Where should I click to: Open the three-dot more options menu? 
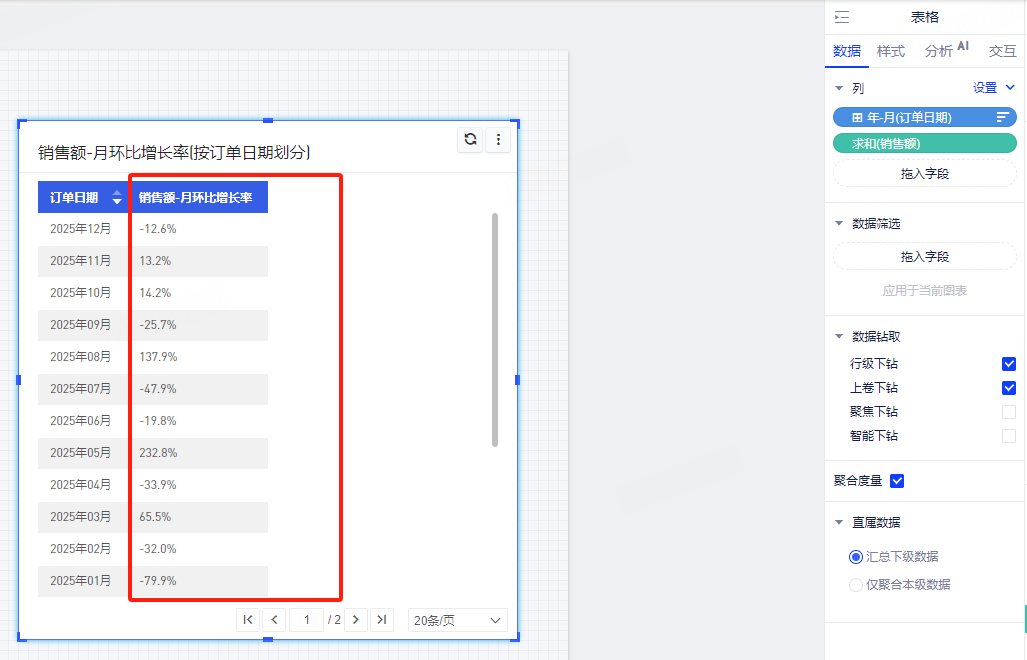498,140
